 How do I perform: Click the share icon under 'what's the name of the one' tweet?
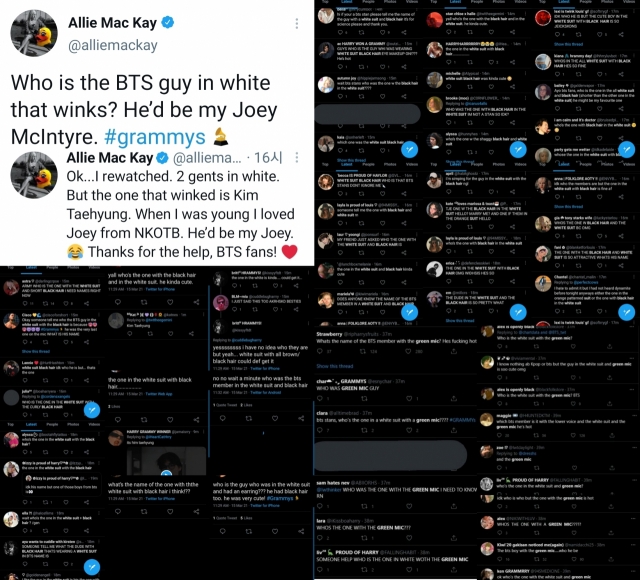[x=197, y=511]
